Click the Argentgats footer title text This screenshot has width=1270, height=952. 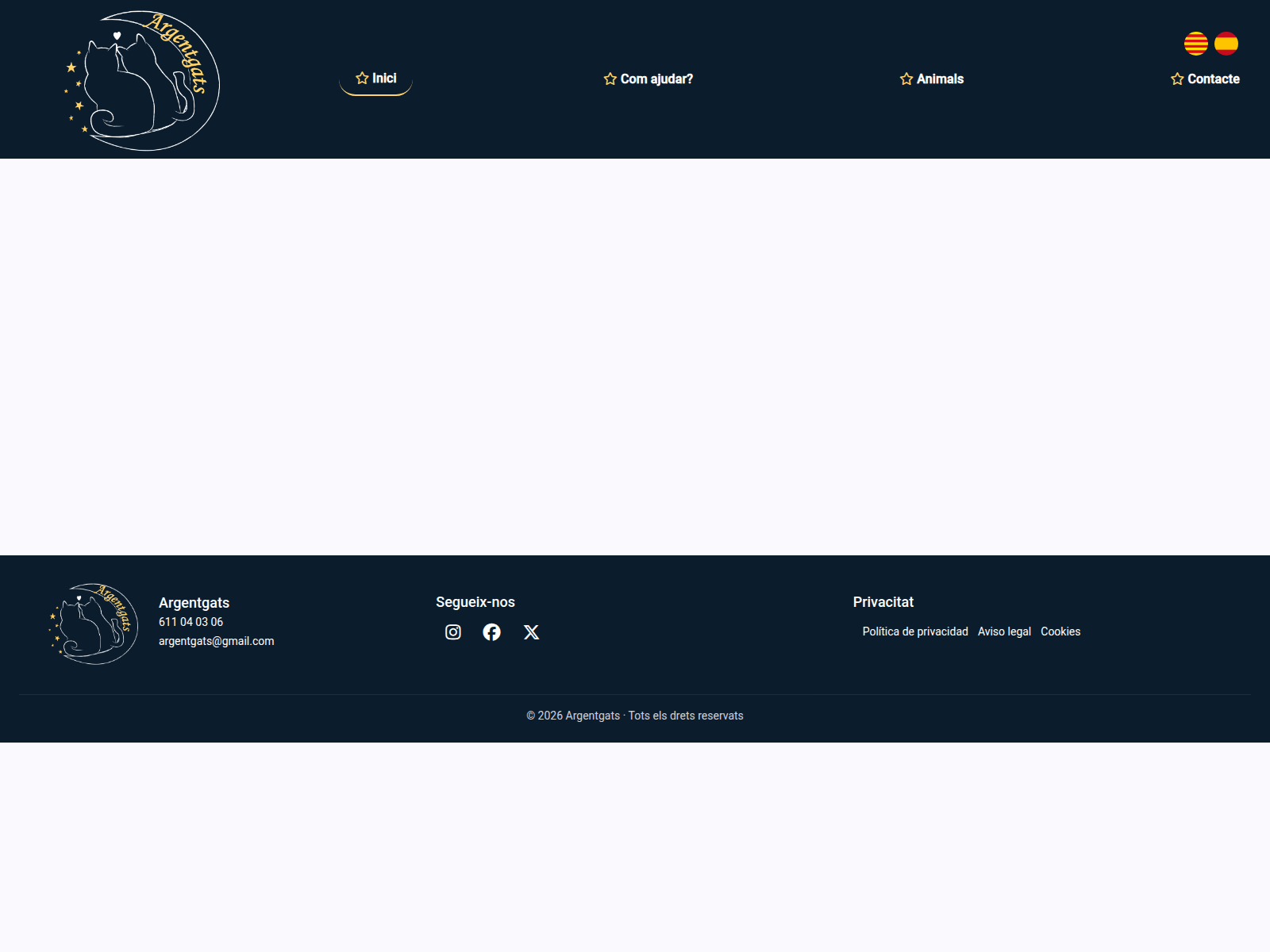pos(194,603)
